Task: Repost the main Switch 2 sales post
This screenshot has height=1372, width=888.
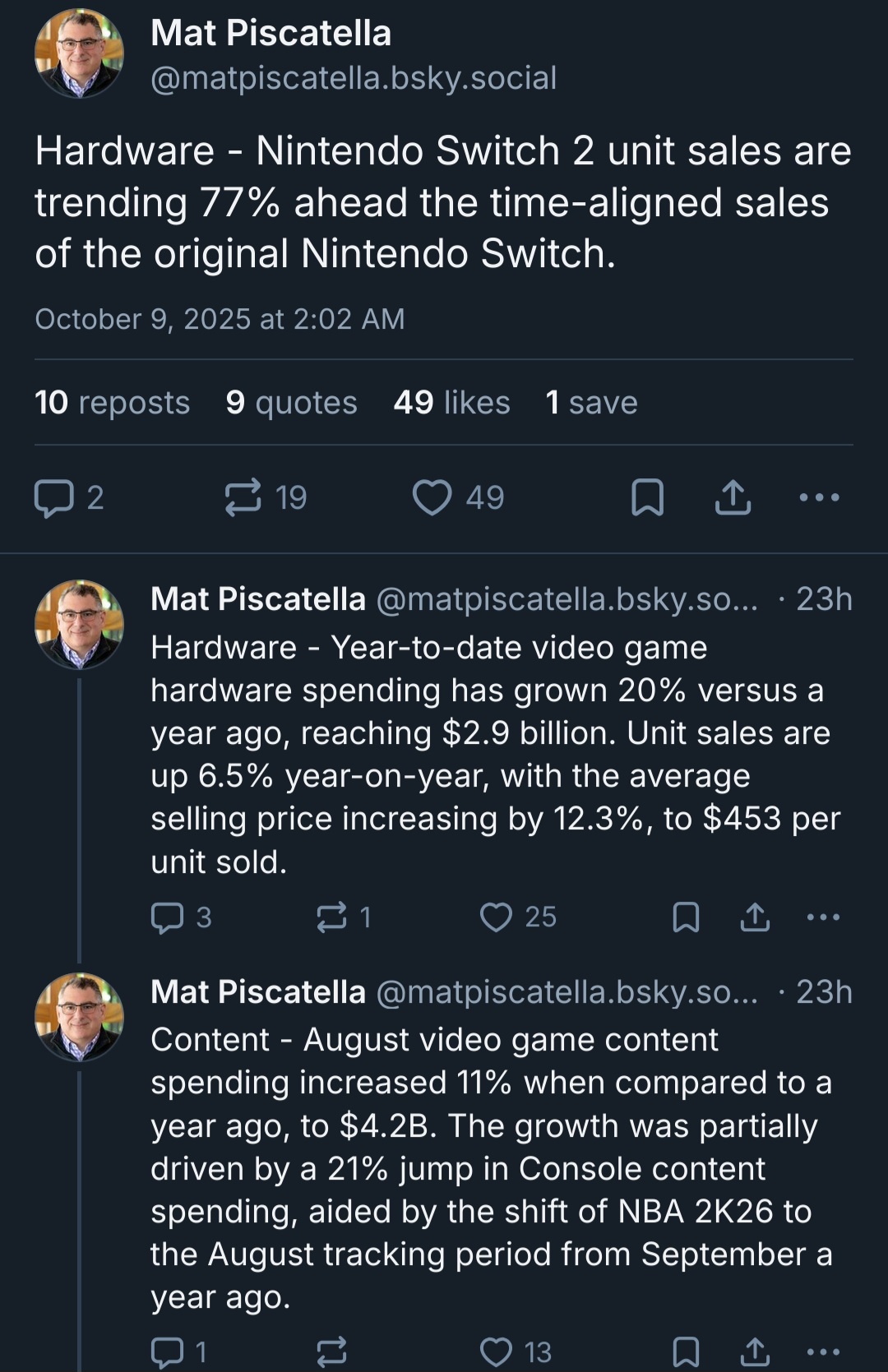Action: coord(243,497)
